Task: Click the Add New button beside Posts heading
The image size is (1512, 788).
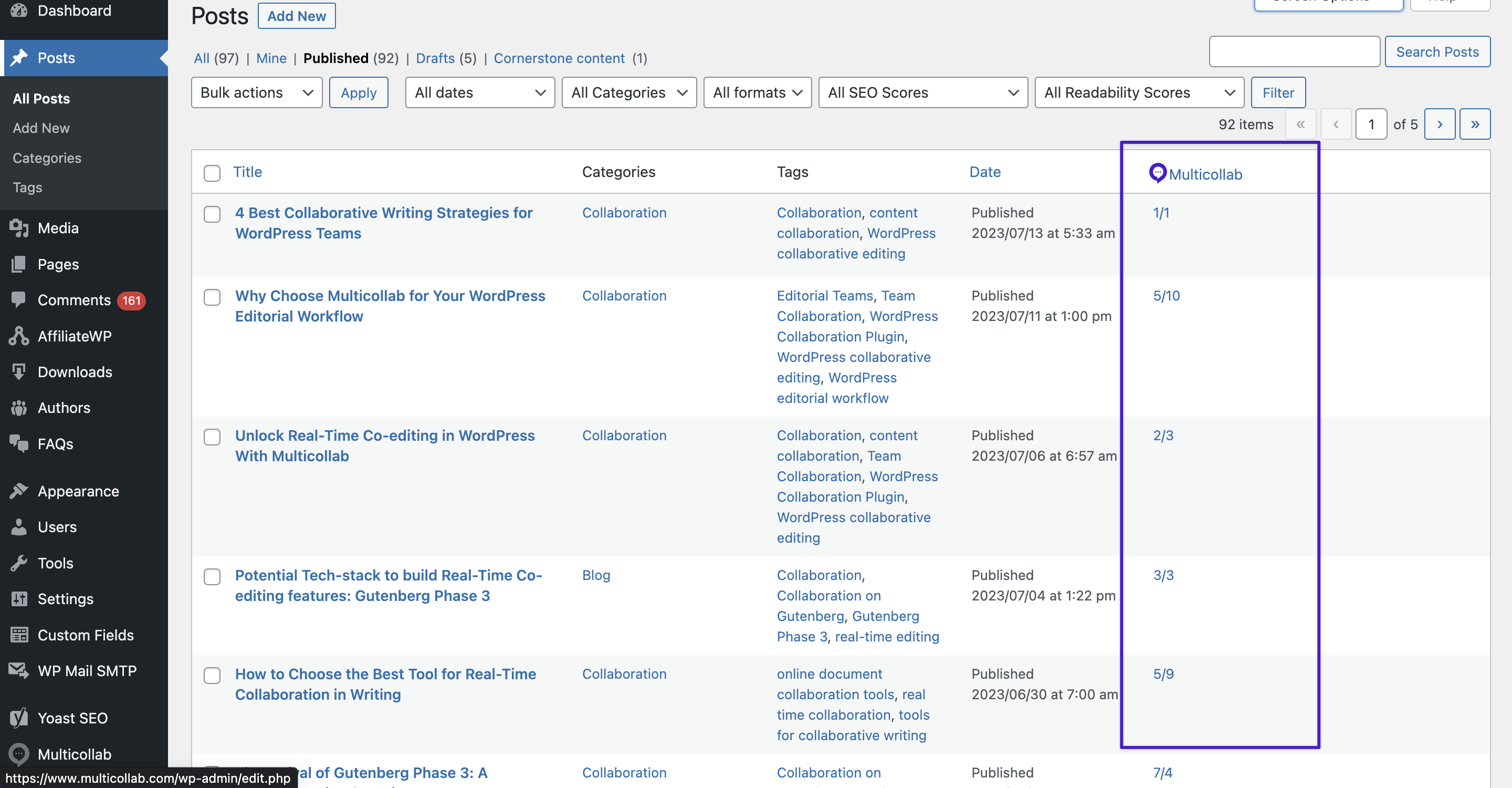Action: pyautogui.click(x=297, y=16)
